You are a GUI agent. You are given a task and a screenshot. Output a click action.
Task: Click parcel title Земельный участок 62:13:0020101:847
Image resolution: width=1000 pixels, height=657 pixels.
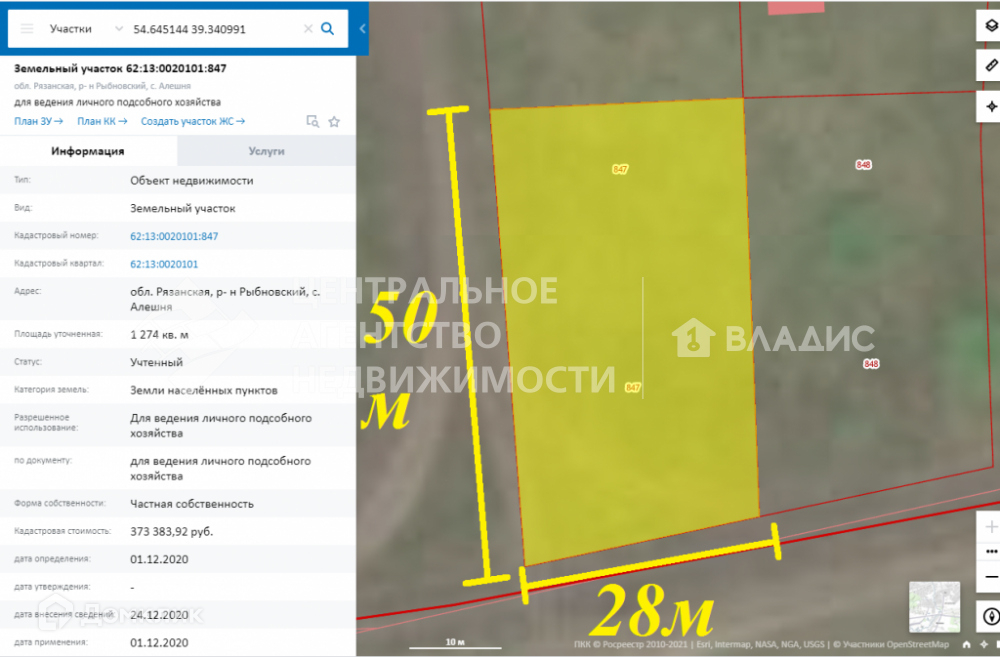120,68
